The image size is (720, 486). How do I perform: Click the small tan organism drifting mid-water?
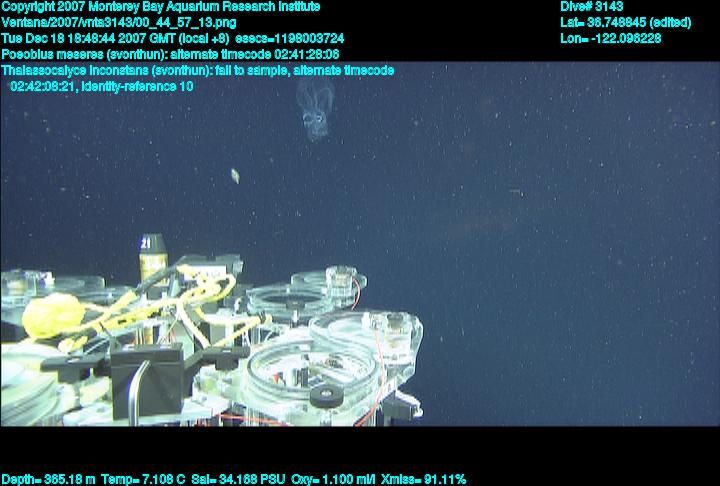pos(234,175)
